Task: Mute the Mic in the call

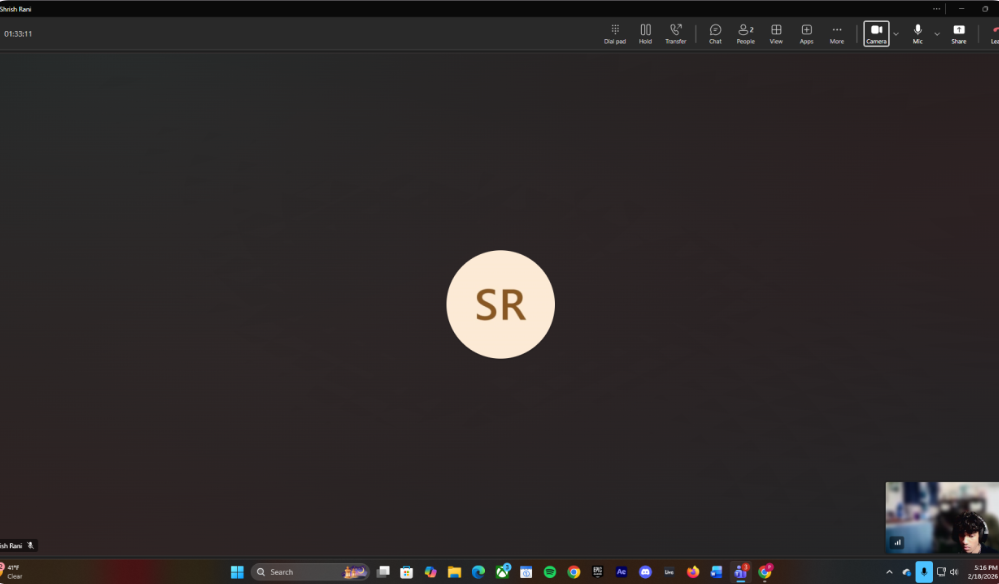Action: click(917, 33)
